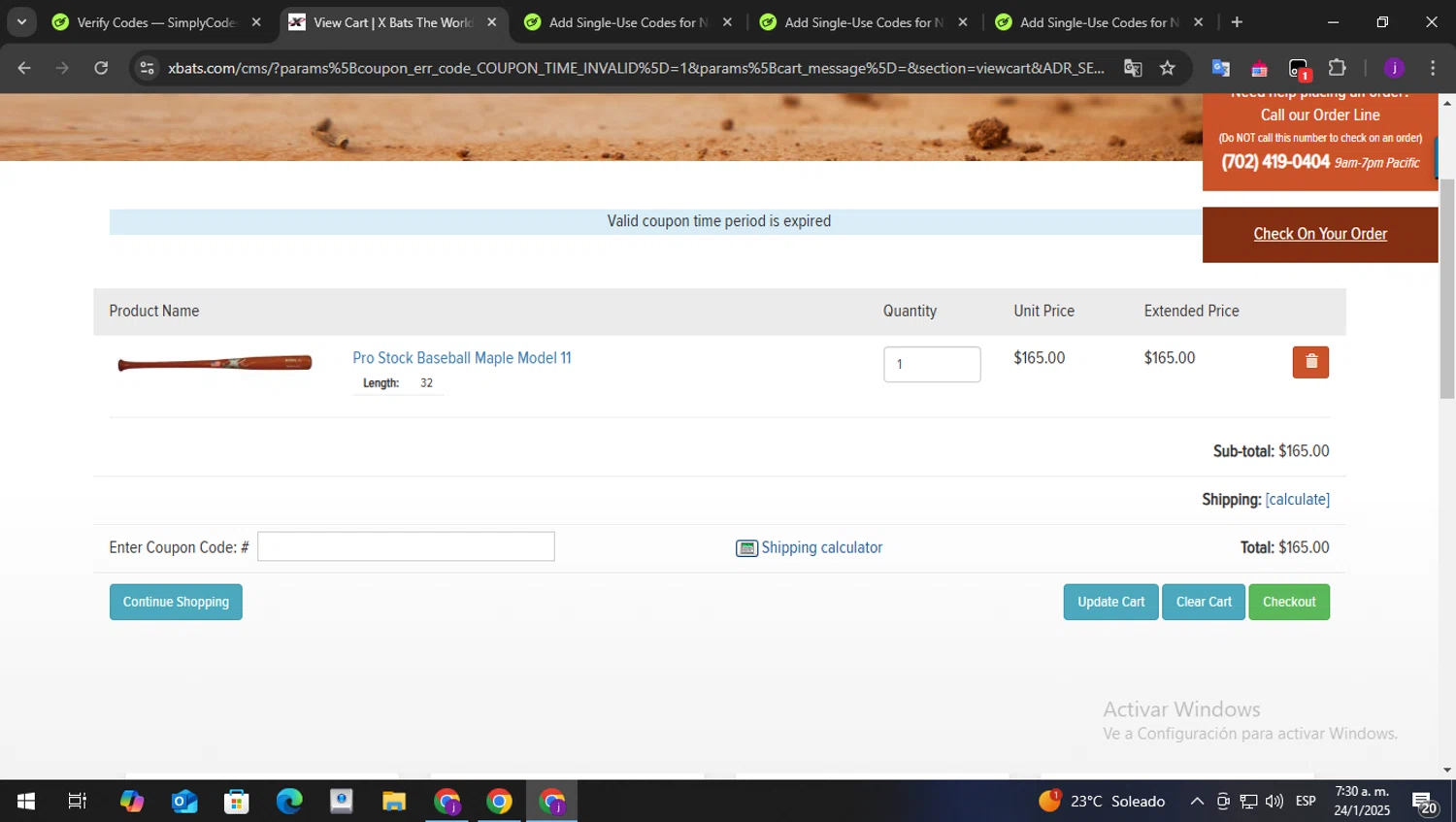Focus the Enter Coupon Code field
Screen dimensions: 1456x822
click(x=406, y=546)
